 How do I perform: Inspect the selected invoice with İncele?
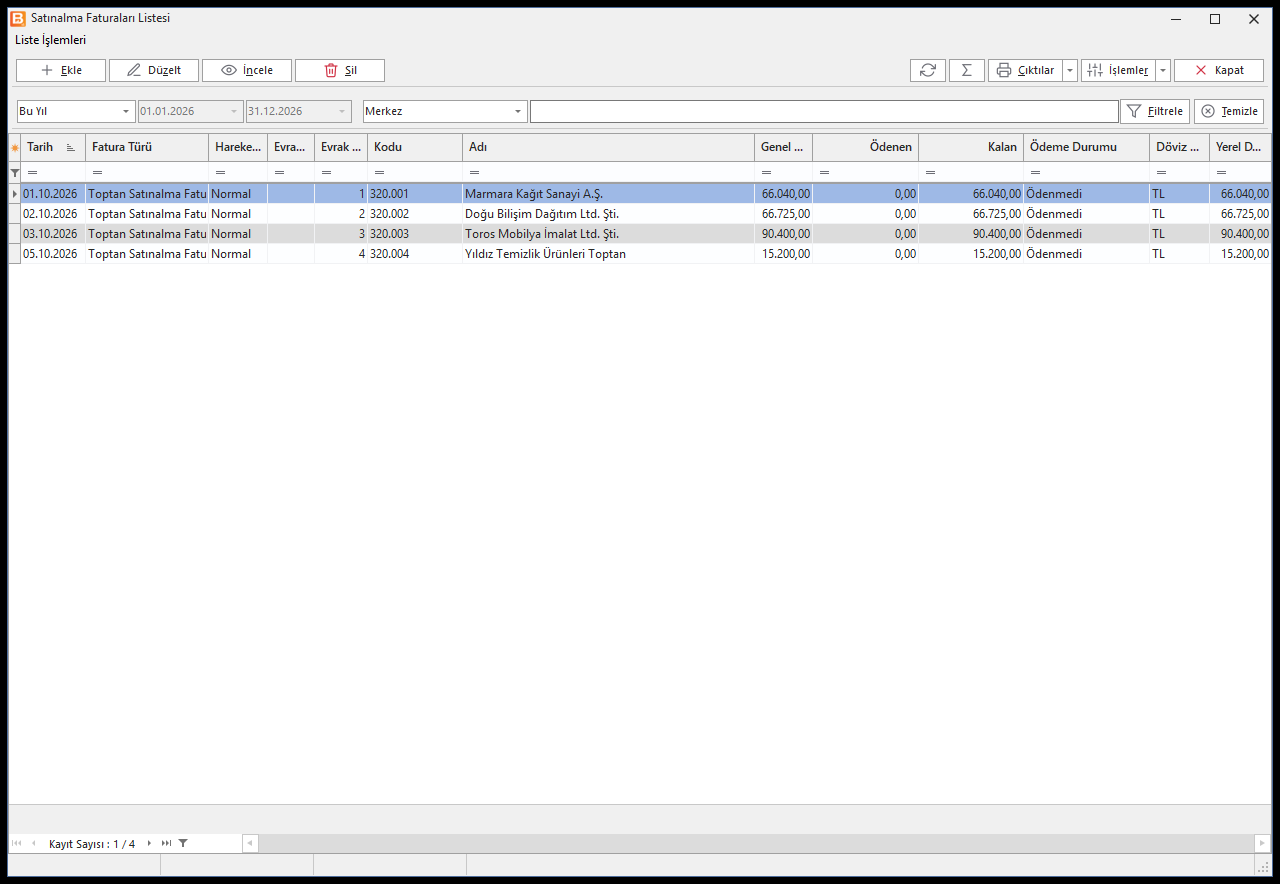click(247, 70)
